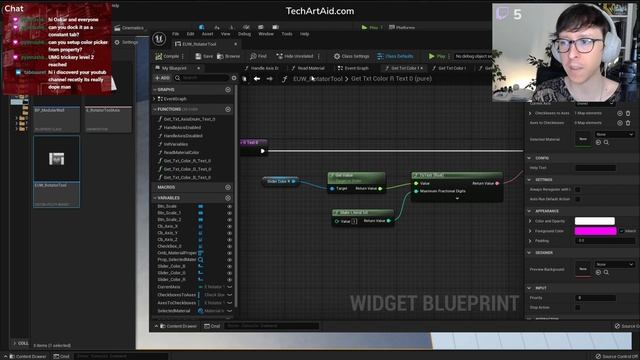Navigate back in graph history
640x360 pixels.
click(257, 79)
